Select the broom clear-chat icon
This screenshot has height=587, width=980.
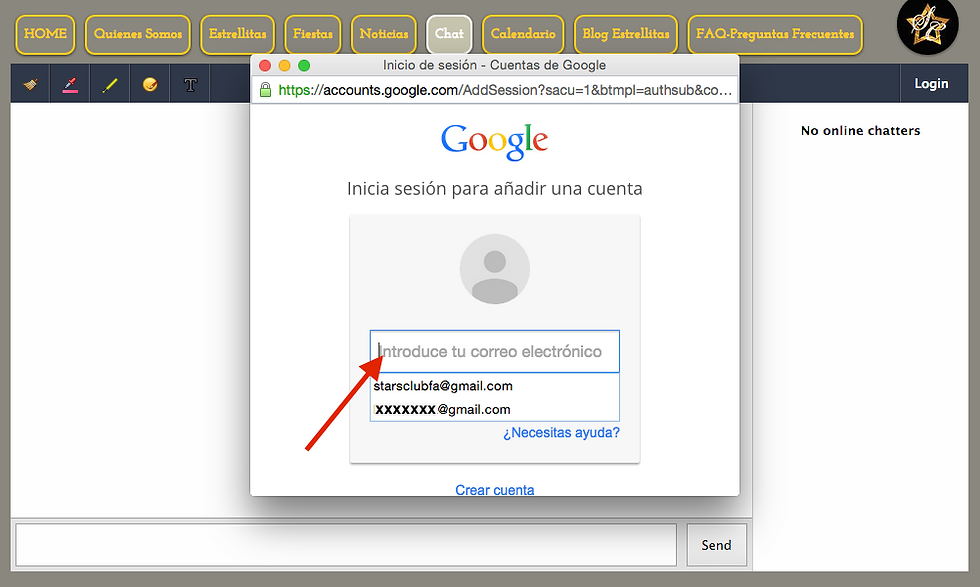point(31,84)
